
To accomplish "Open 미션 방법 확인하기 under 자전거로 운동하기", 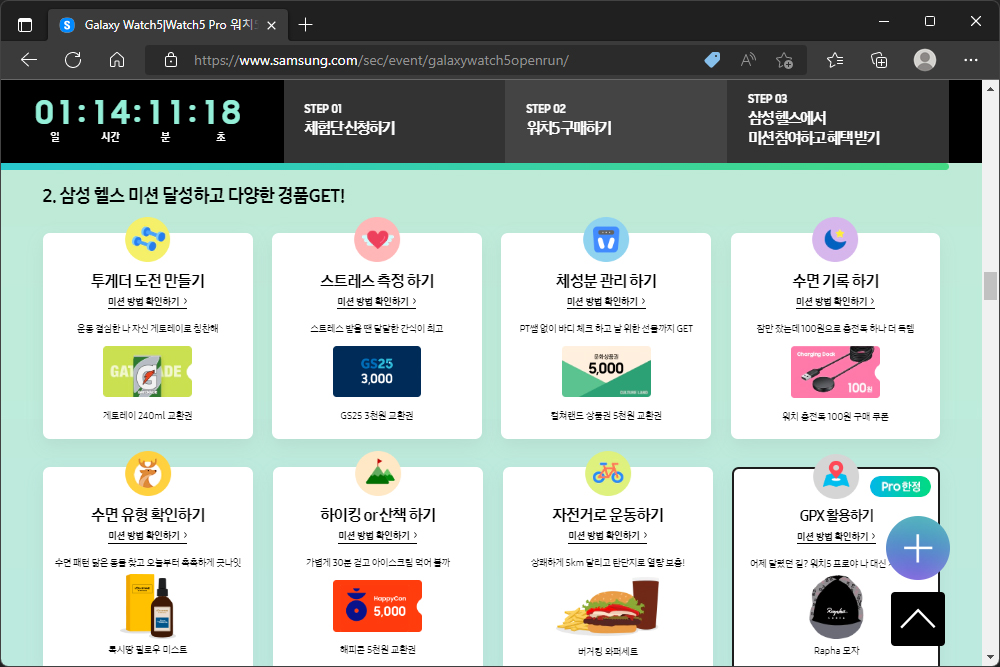I will (x=608, y=535).
